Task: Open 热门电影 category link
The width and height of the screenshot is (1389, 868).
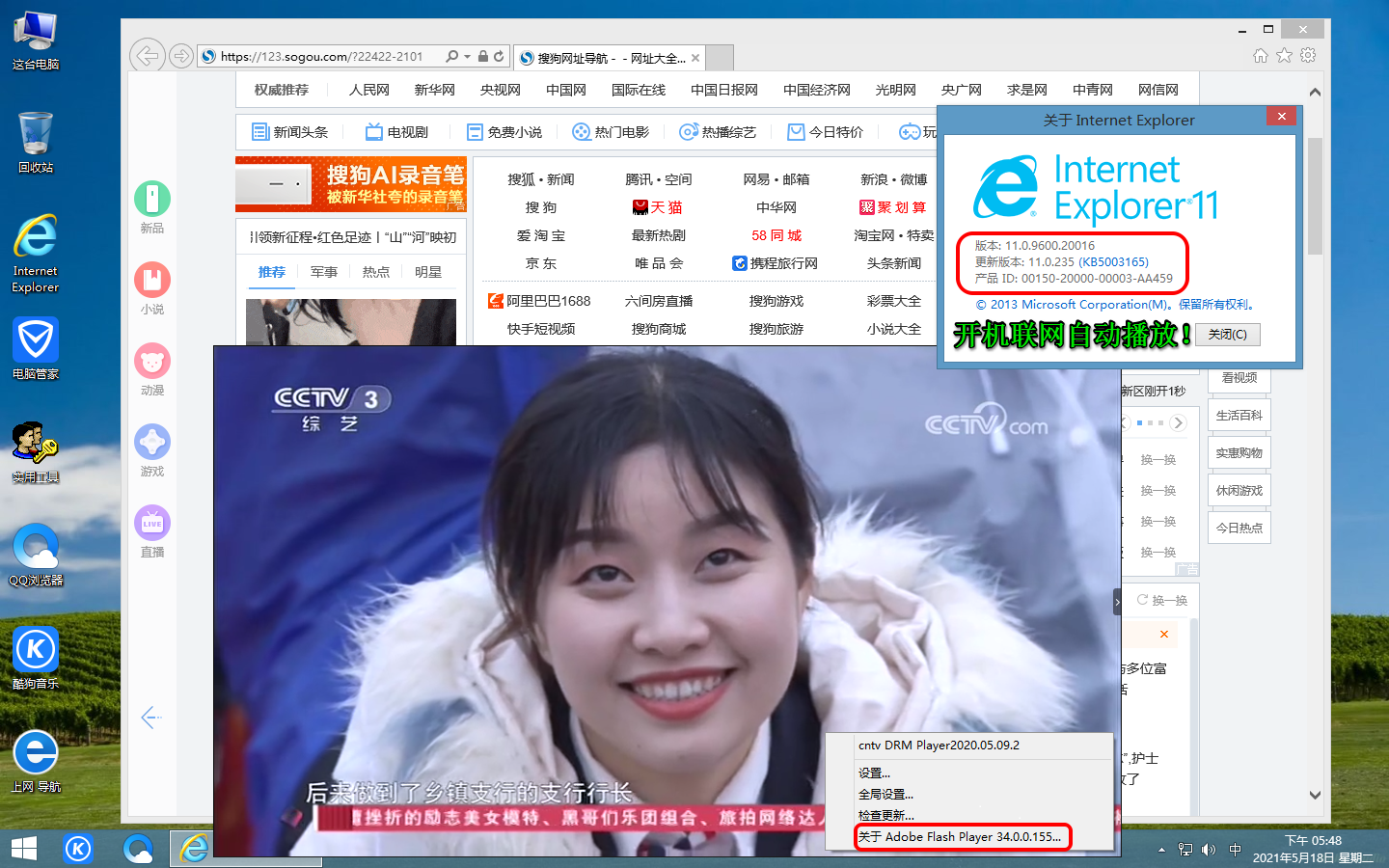Action: click(611, 132)
